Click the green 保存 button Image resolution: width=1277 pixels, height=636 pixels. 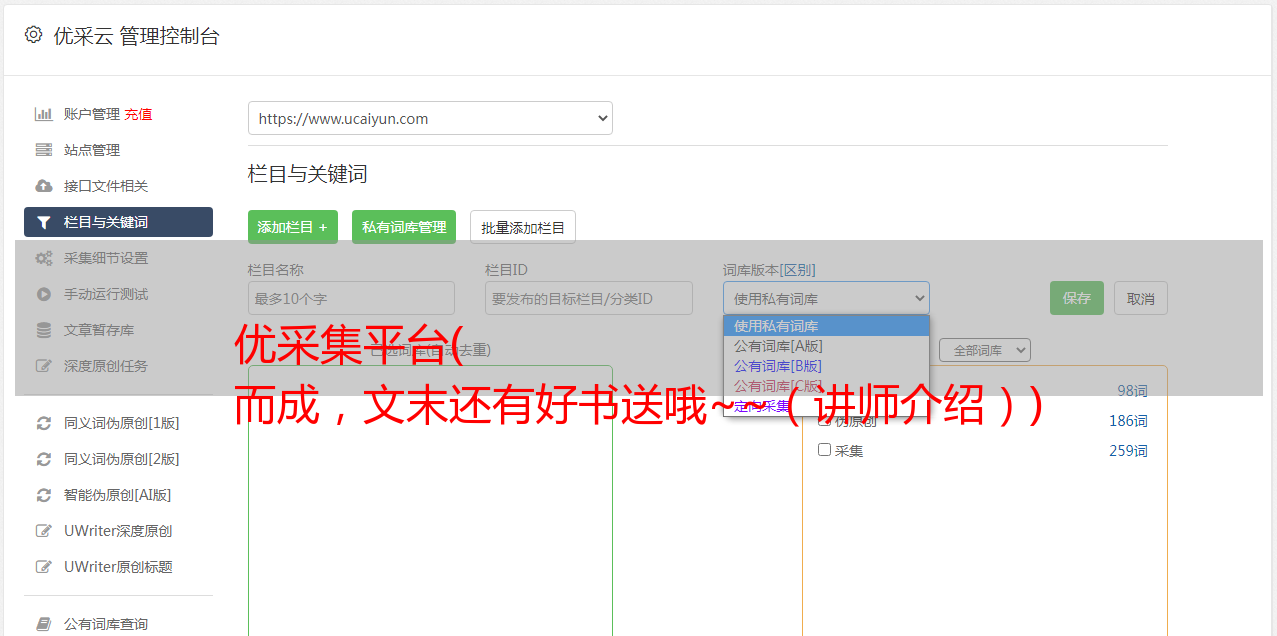click(1077, 298)
